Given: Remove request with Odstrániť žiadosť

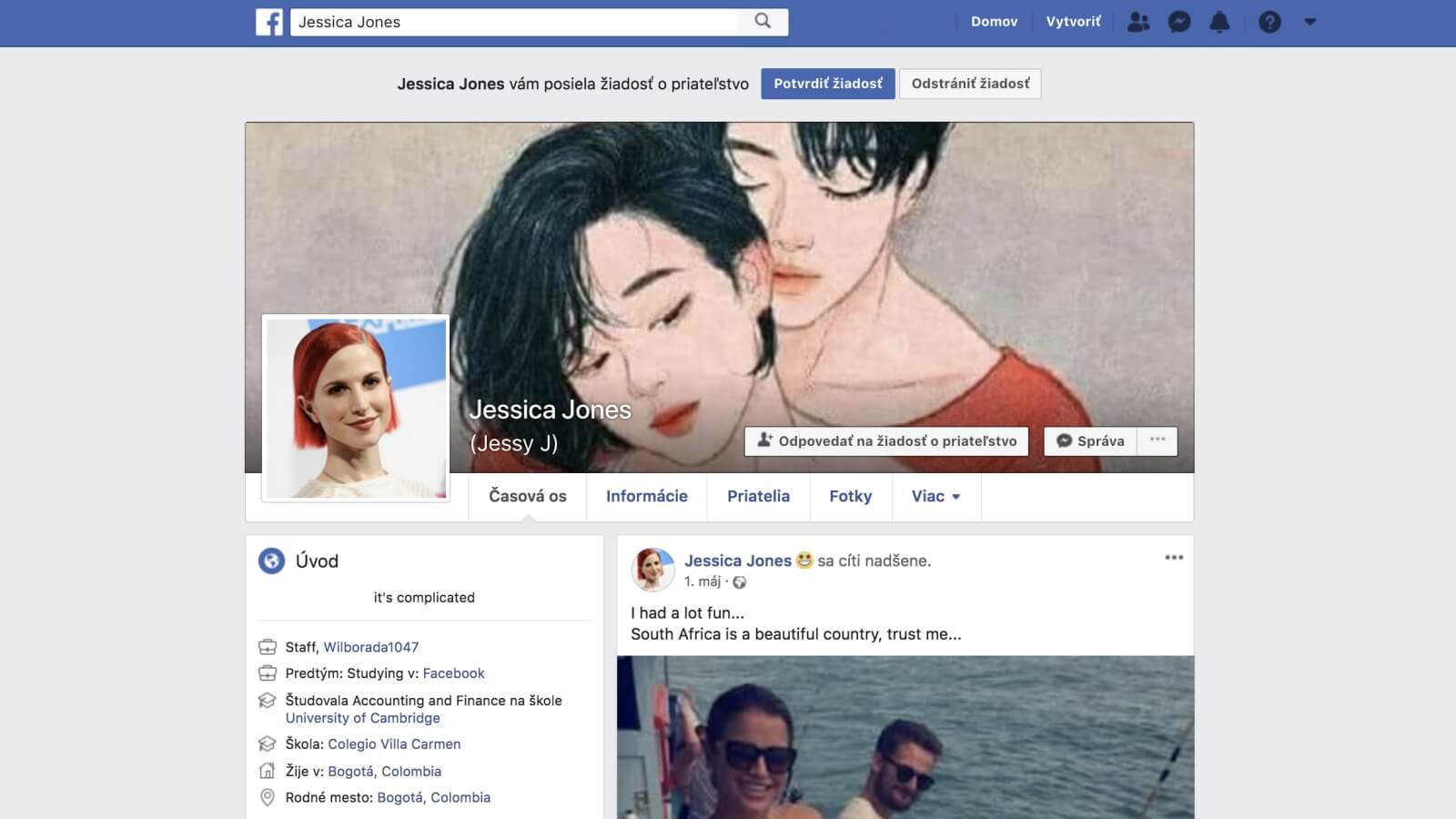Looking at the screenshot, I should pos(970,84).
